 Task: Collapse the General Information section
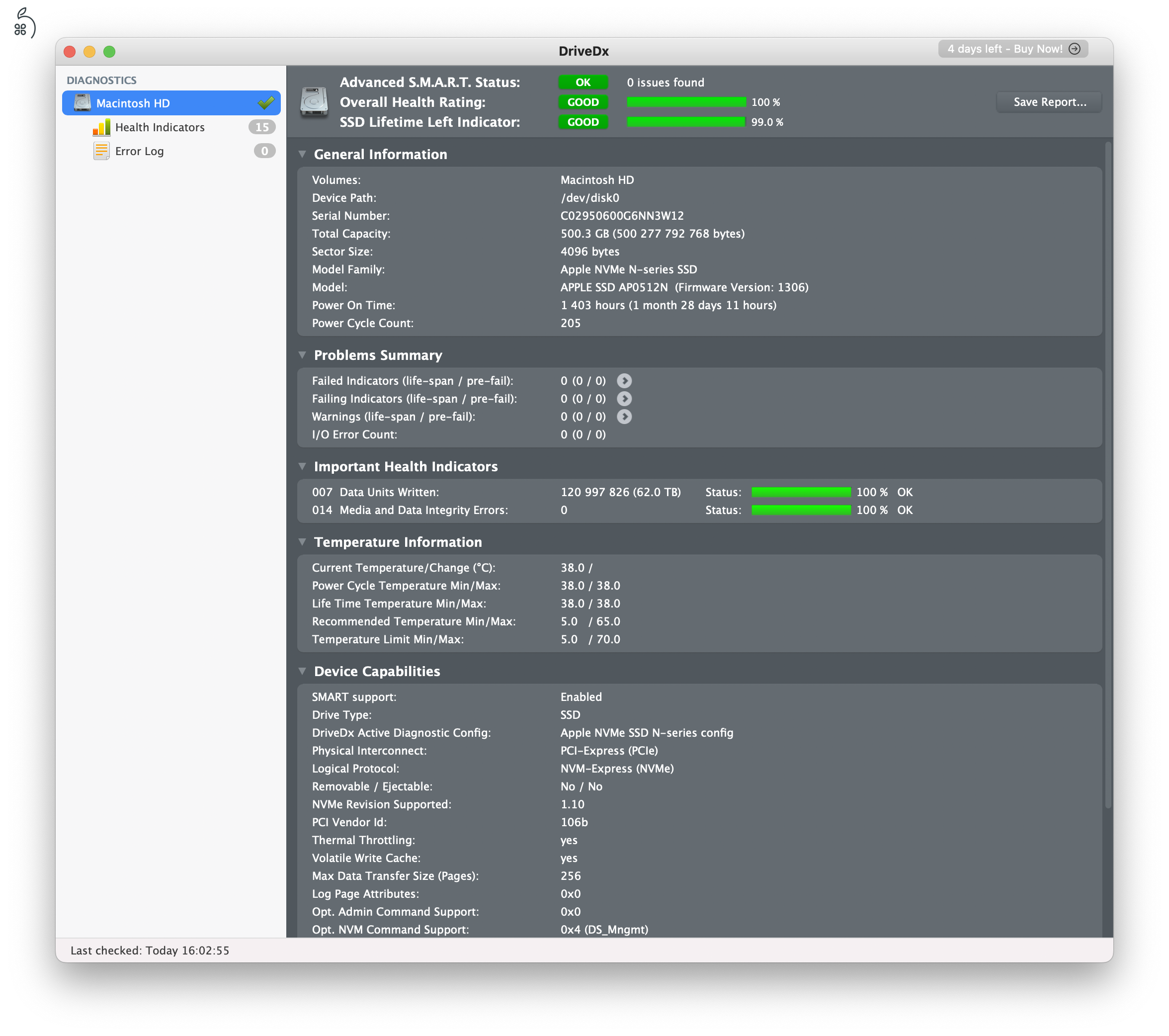[302, 154]
